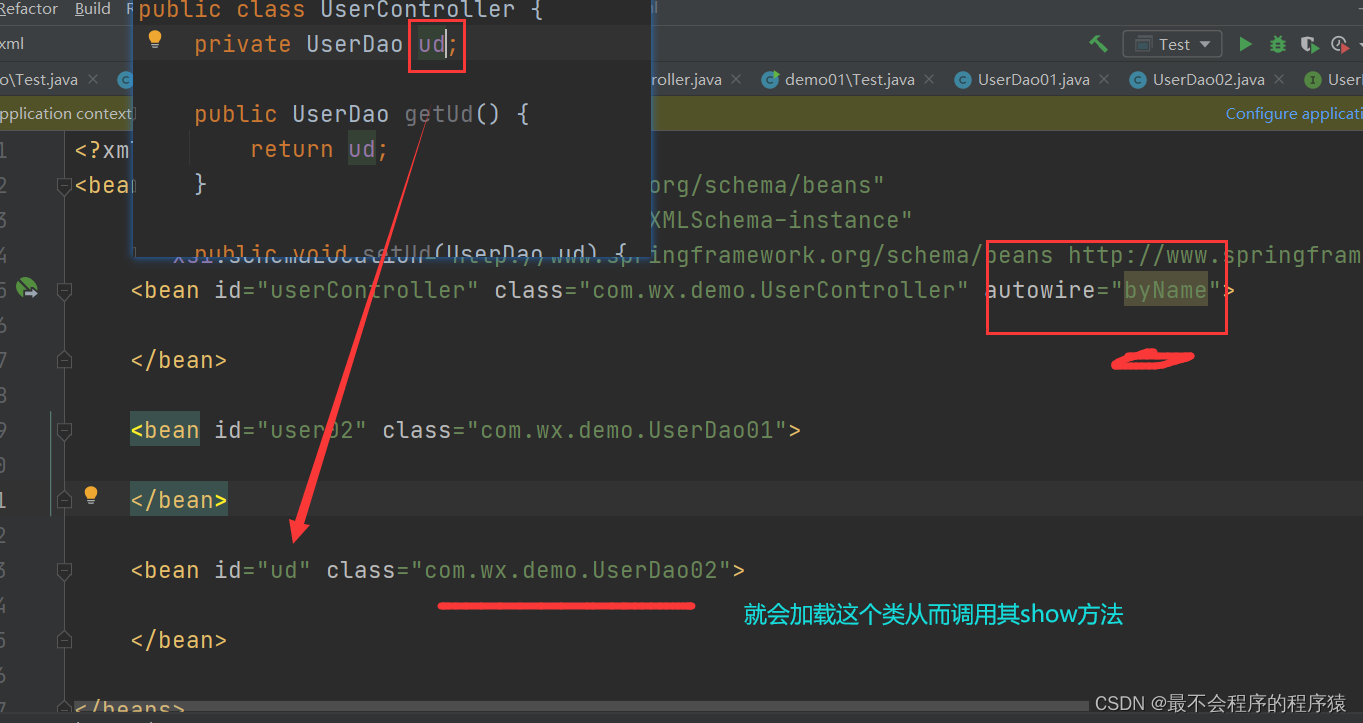Screen dimensions: 1363x723
Task: Switch to the UserDao01.java tab
Action: pyautogui.click(x=1034, y=80)
